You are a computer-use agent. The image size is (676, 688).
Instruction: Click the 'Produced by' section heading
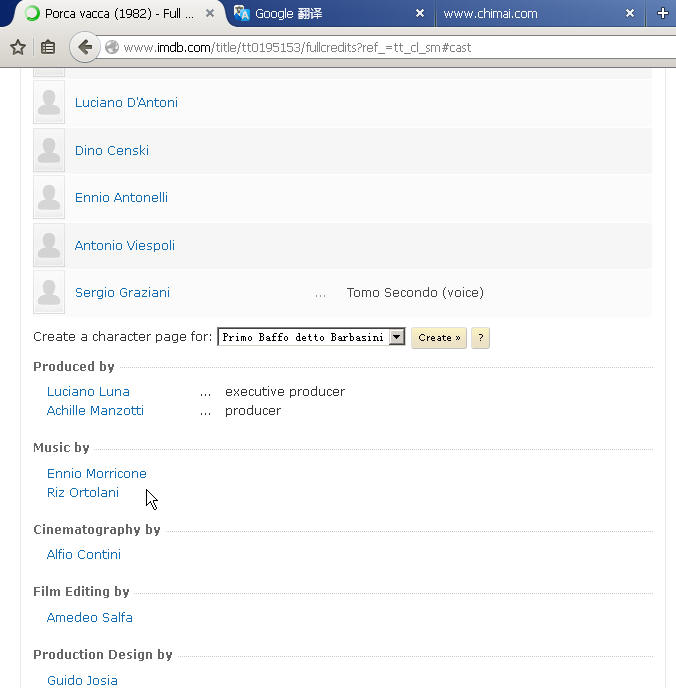pos(74,366)
